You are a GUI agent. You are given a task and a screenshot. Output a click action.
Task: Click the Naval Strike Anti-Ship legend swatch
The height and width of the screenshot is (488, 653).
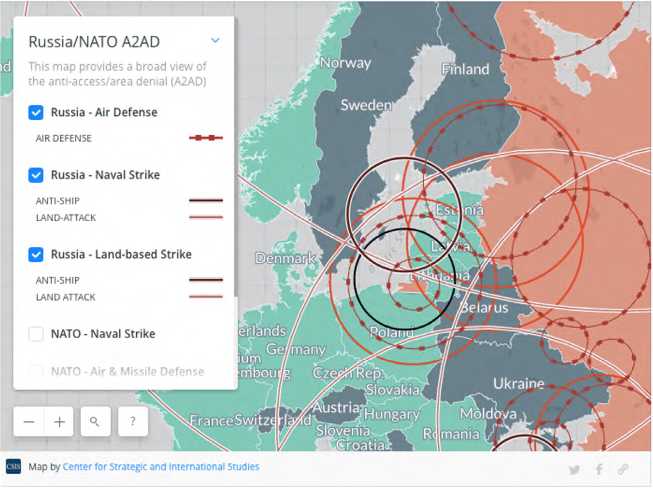pos(206,200)
